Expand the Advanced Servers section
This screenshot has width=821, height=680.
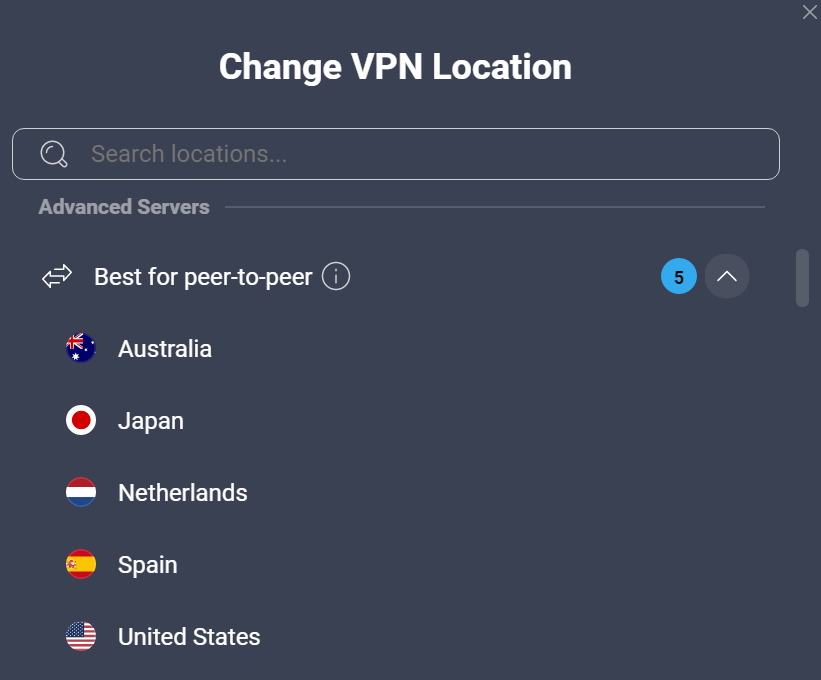124,207
